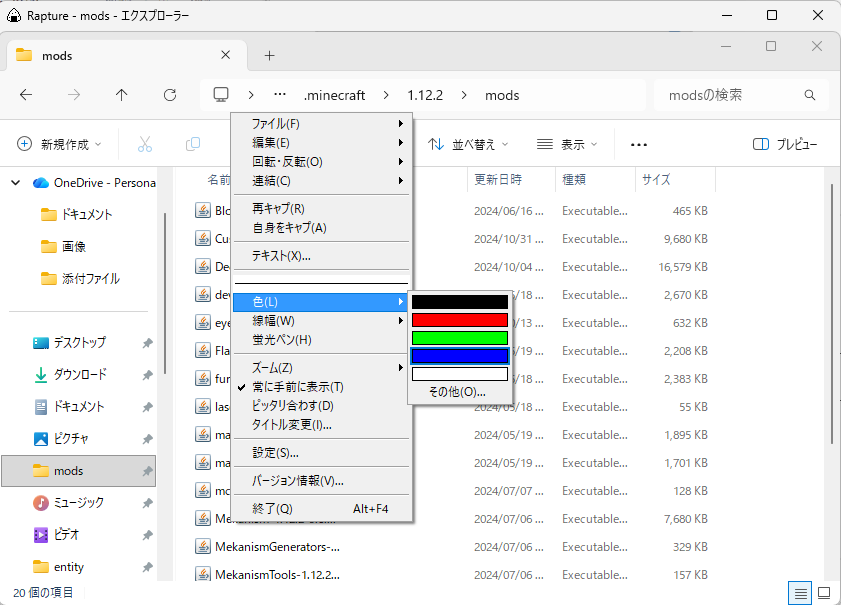
Task: Switch to large thumbnails view in status bar
Action: tap(824, 592)
